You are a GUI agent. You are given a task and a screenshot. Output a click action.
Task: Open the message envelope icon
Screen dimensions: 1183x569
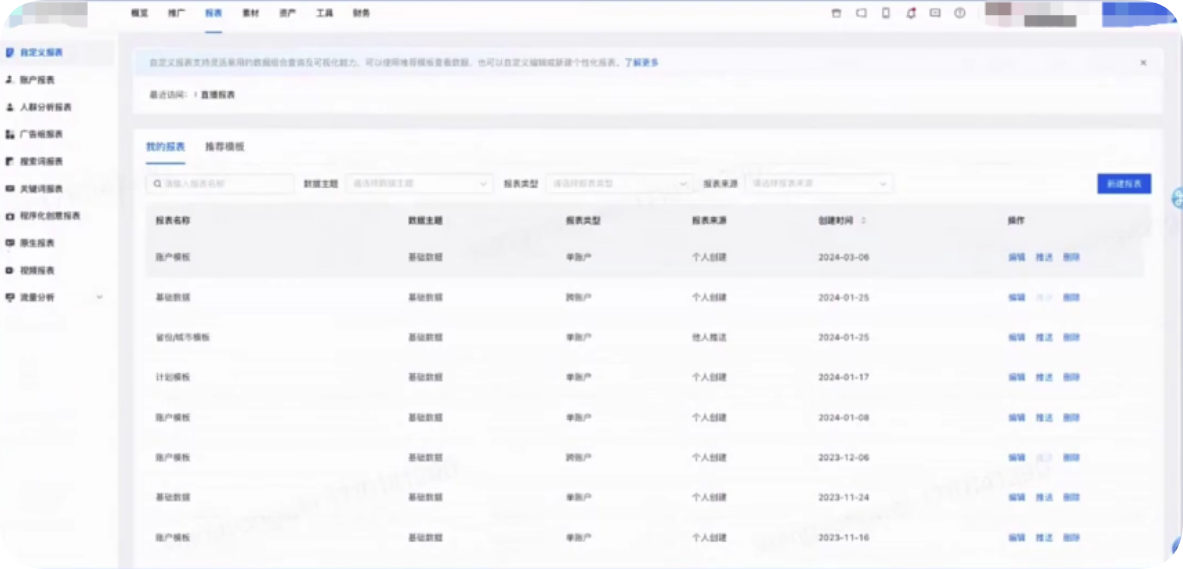(935, 13)
